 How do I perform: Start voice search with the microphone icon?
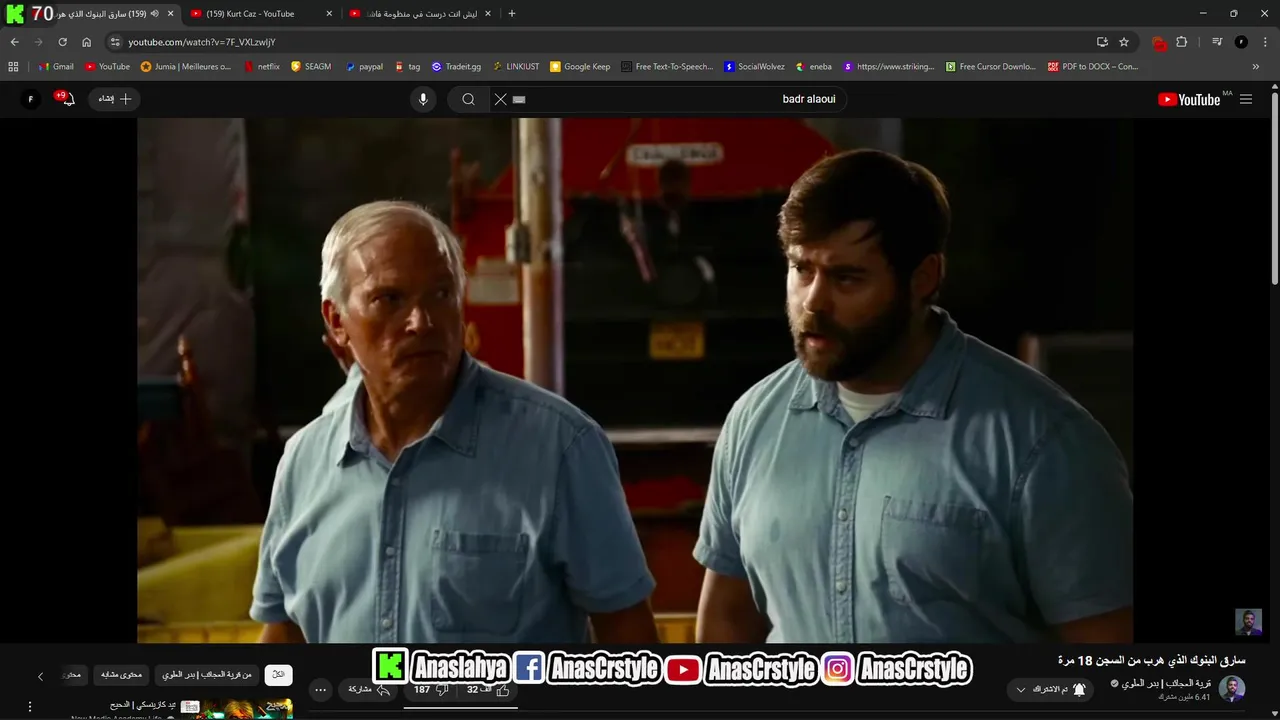point(423,99)
